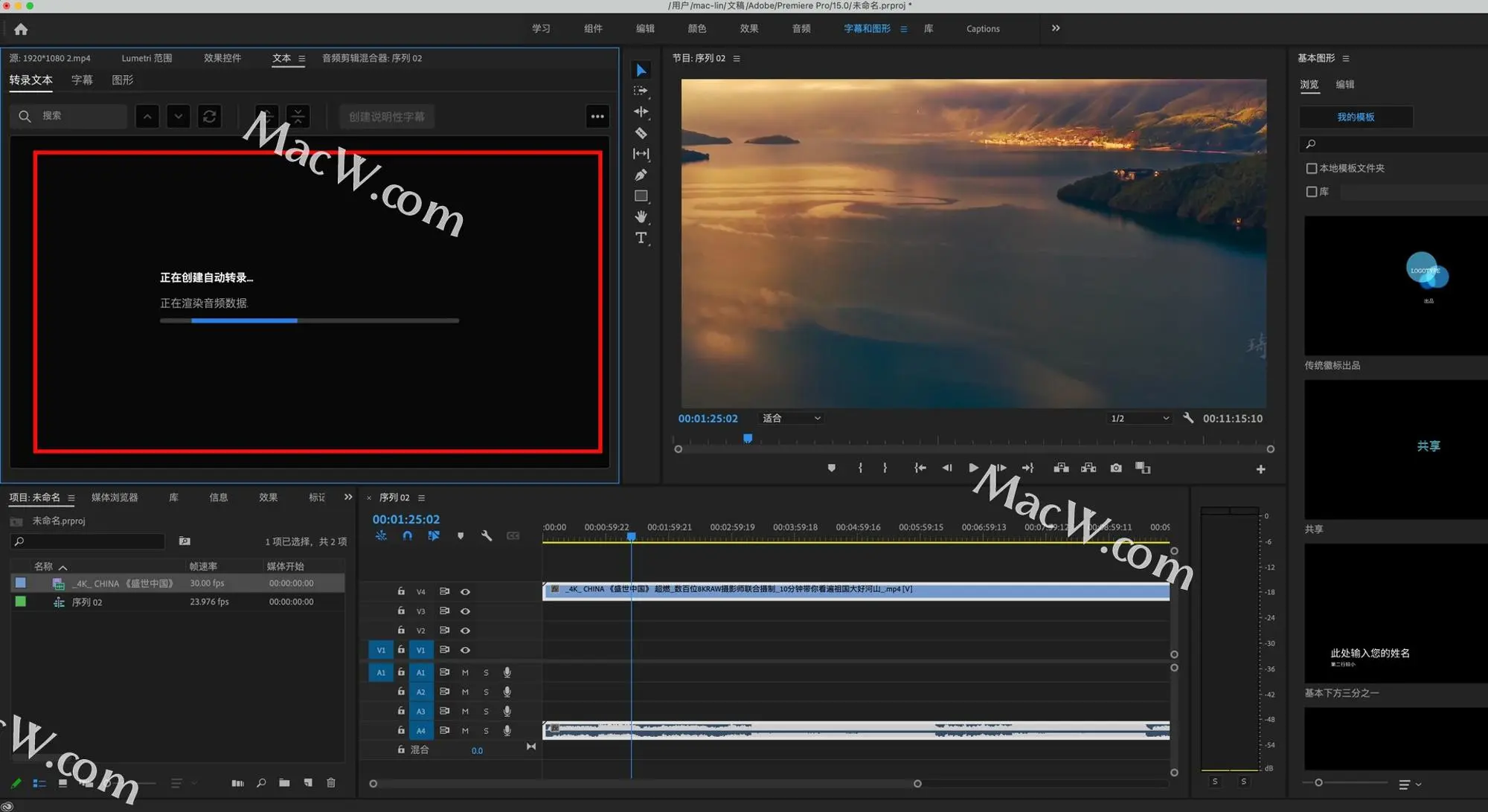Check the 本地模板文件夹 checkbox
This screenshot has width=1488, height=812.
1312,168
